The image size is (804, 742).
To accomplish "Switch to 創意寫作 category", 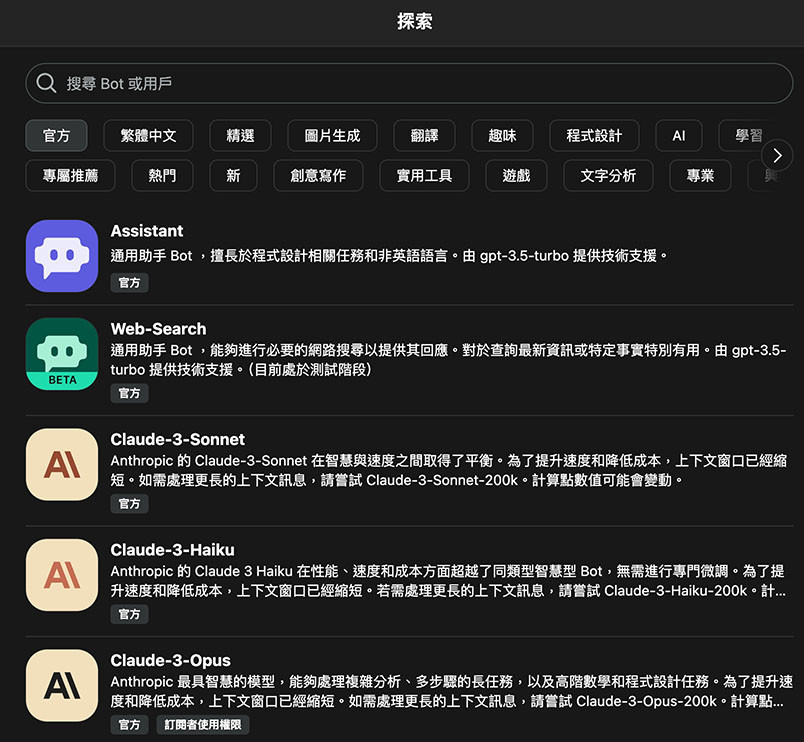I will click(x=318, y=175).
